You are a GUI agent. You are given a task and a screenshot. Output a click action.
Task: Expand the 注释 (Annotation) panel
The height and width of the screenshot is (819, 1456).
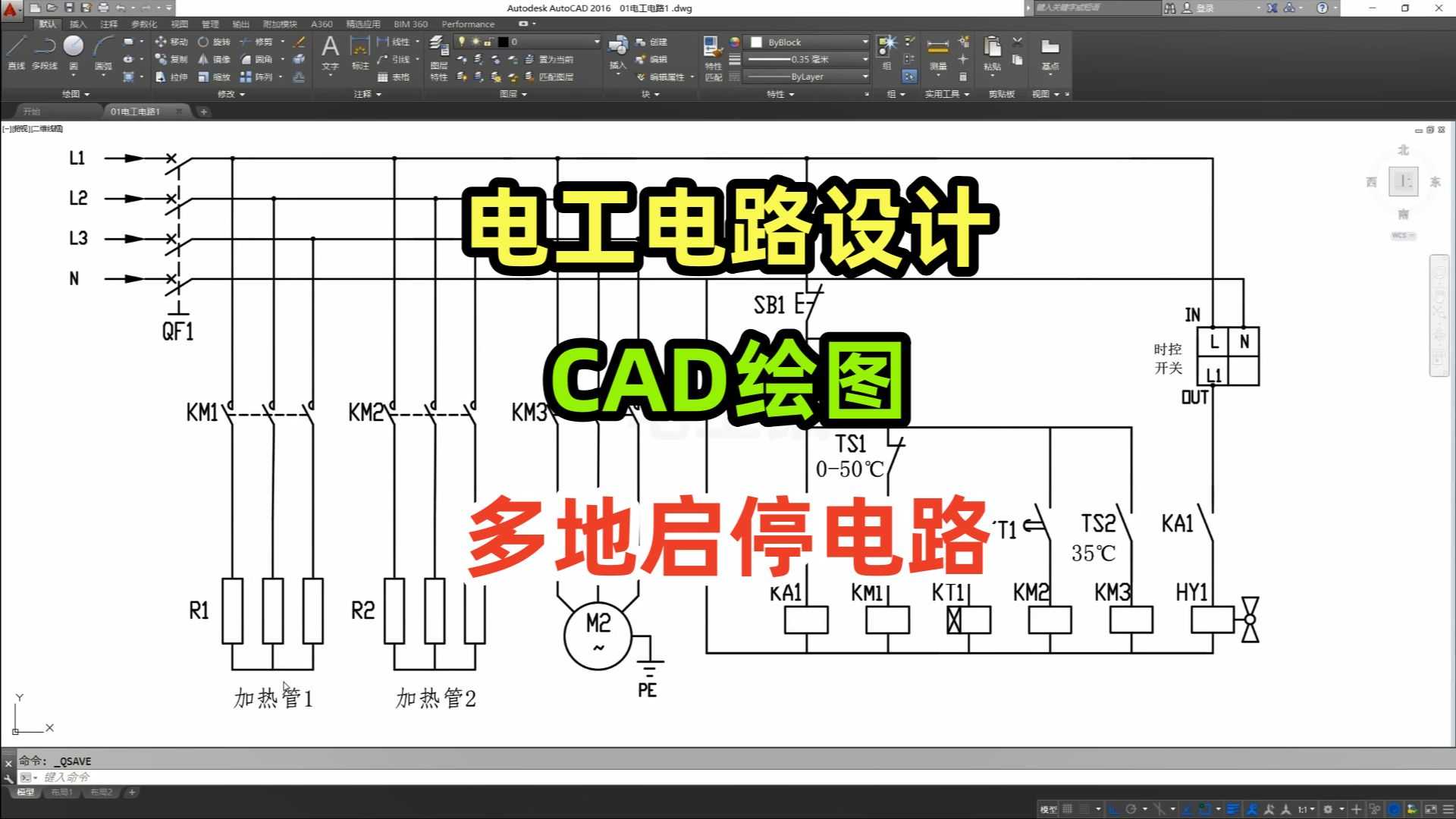(x=367, y=94)
